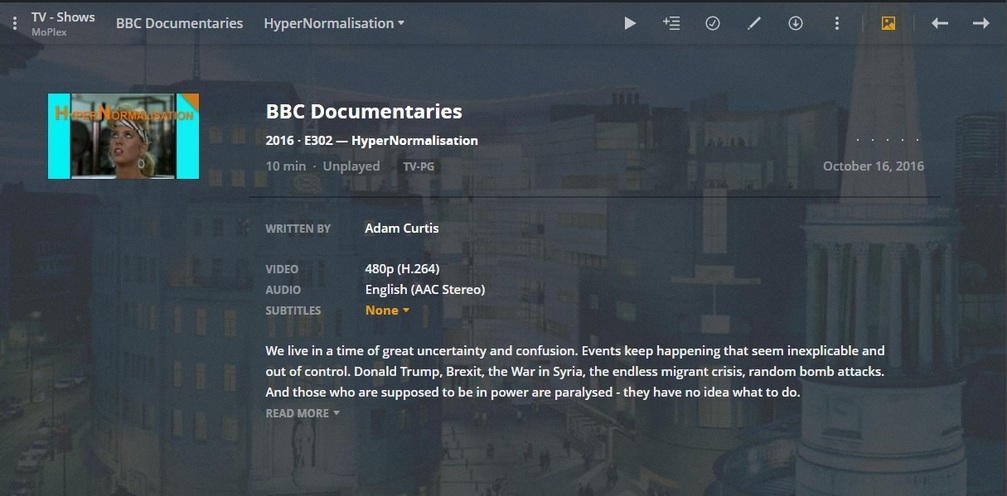Click the TV-PG rating badge
The image size is (1007, 496).
pyautogui.click(x=418, y=166)
